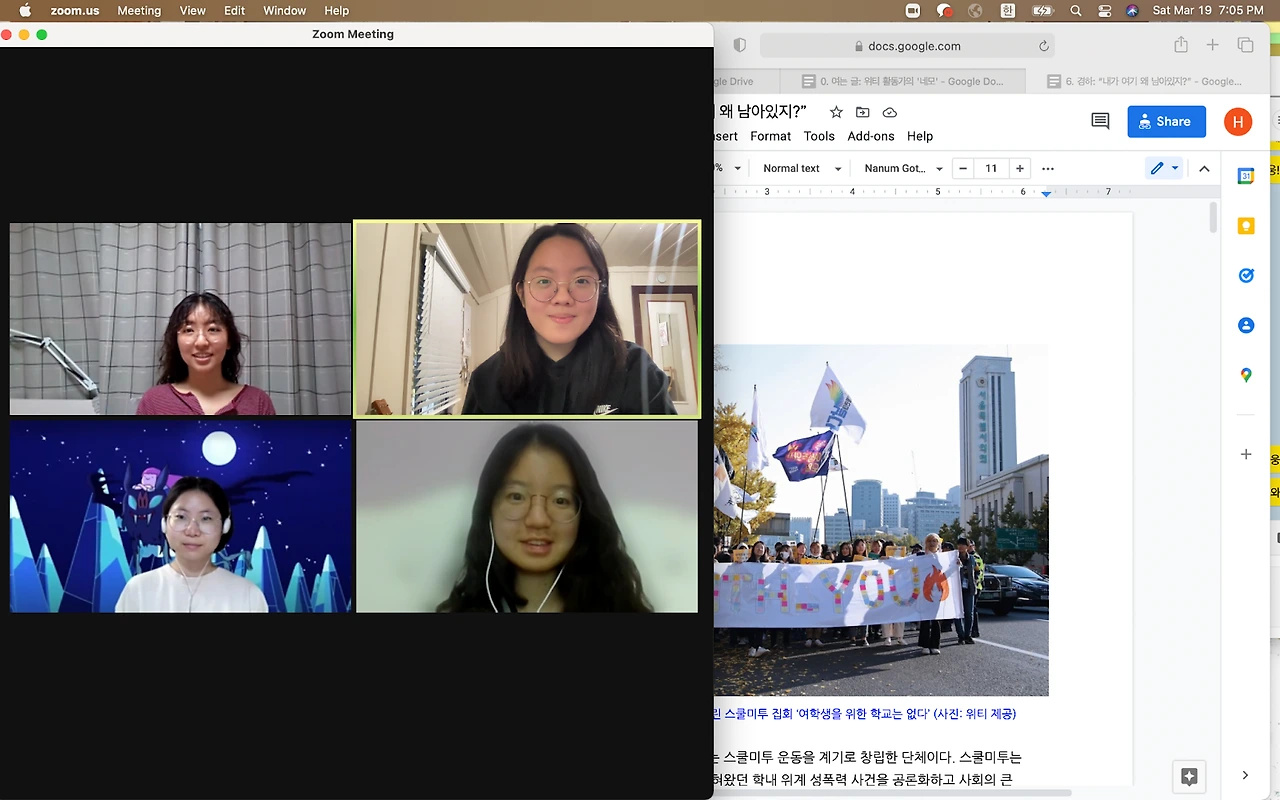The width and height of the screenshot is (1280, 800).
Task: Open the zoom.us application menu
Action: click(74, 11)
